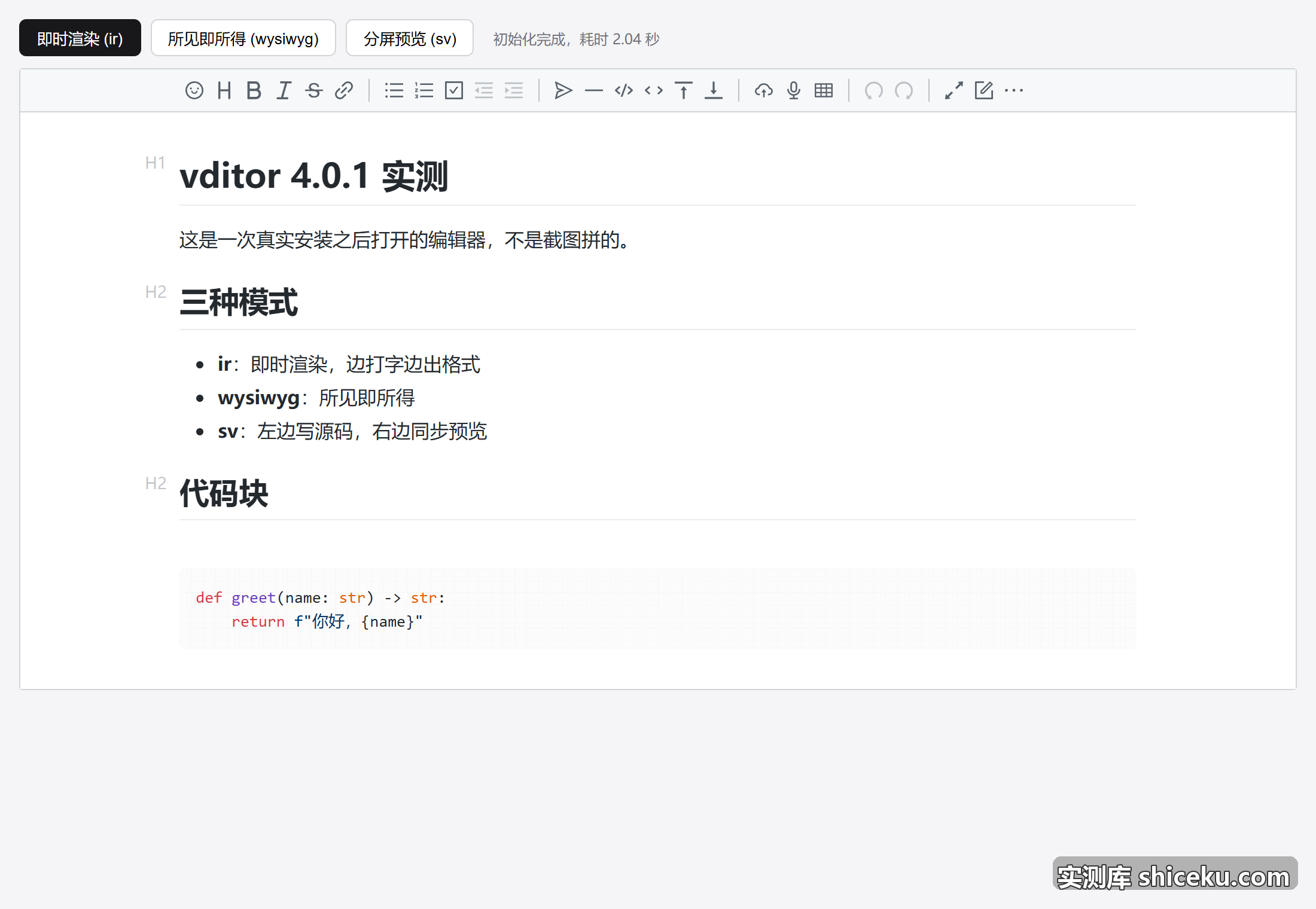Insert inline code
Image resolution: width=1316 pixels, height=909 pixels.
pos(654,90)
